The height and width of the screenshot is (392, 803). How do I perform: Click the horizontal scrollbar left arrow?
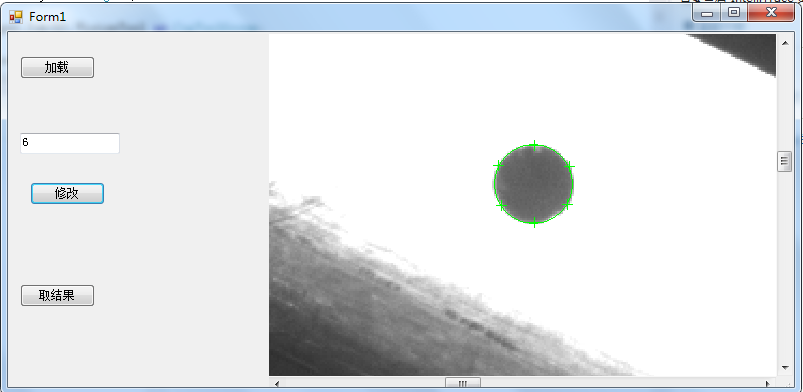click(277, 383)
